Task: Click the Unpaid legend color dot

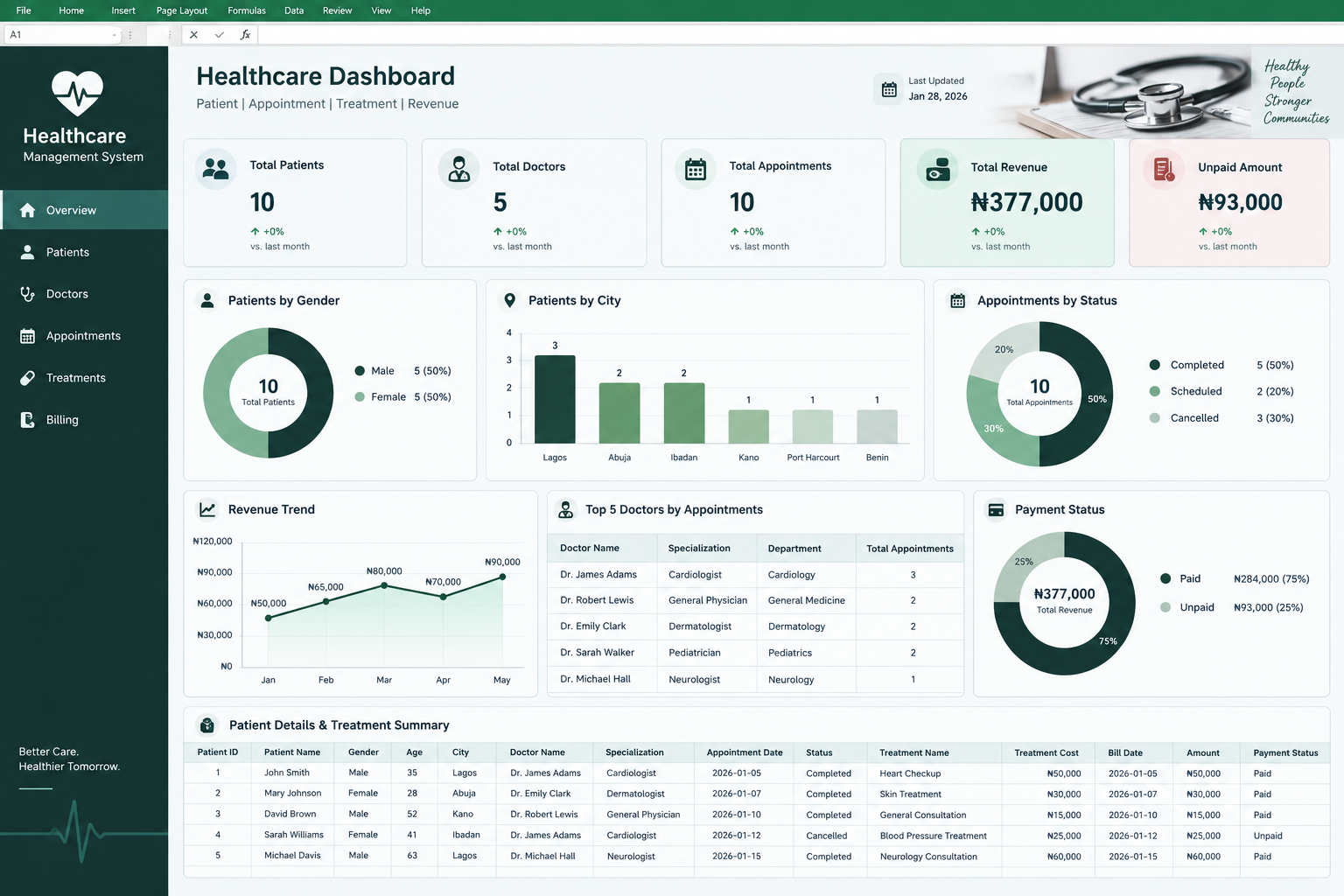Action: click(x=1165, y=607)
